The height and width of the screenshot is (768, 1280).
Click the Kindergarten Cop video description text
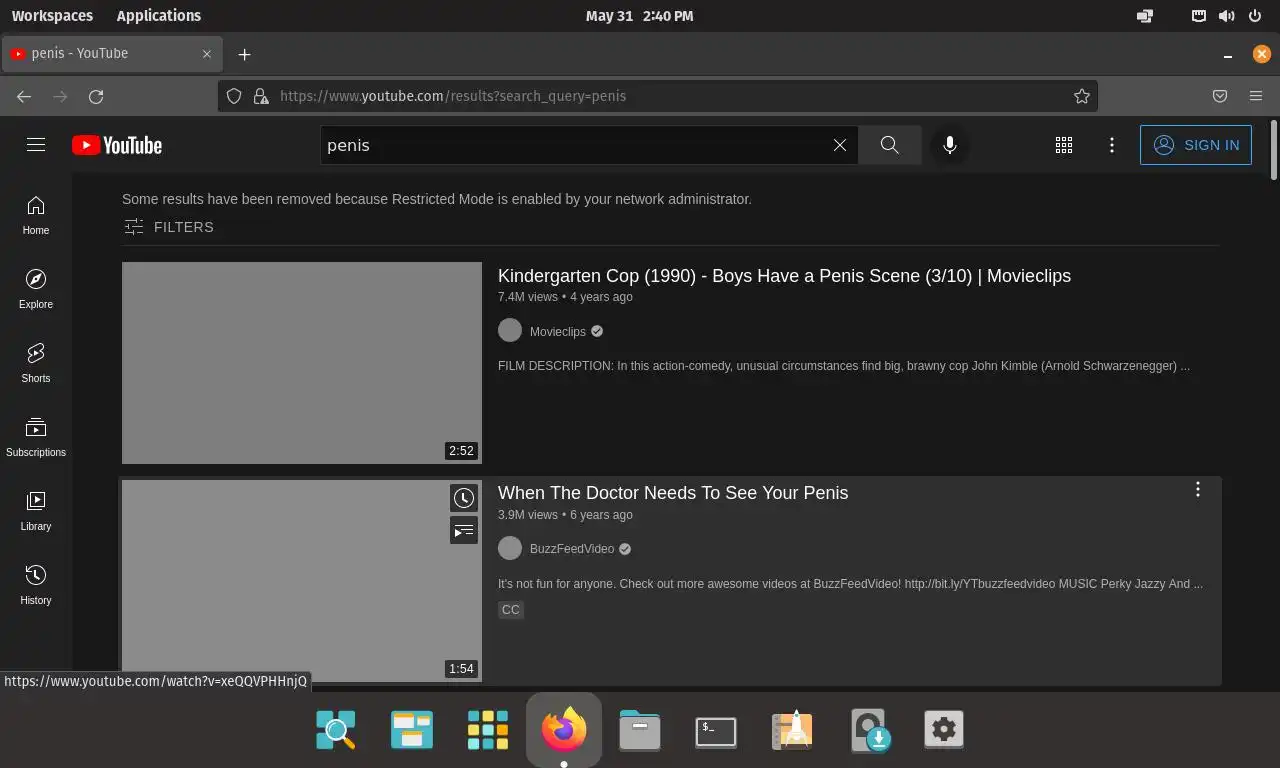tap(844, 366)
